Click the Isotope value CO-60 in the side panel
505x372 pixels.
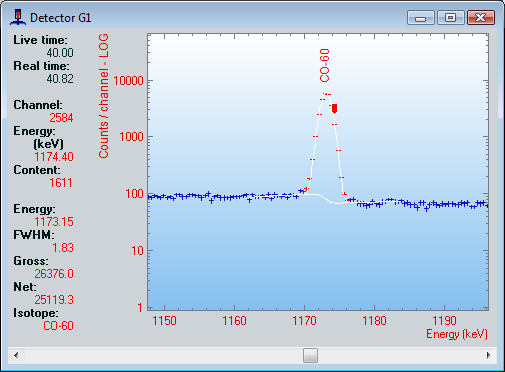coord(58,326)
